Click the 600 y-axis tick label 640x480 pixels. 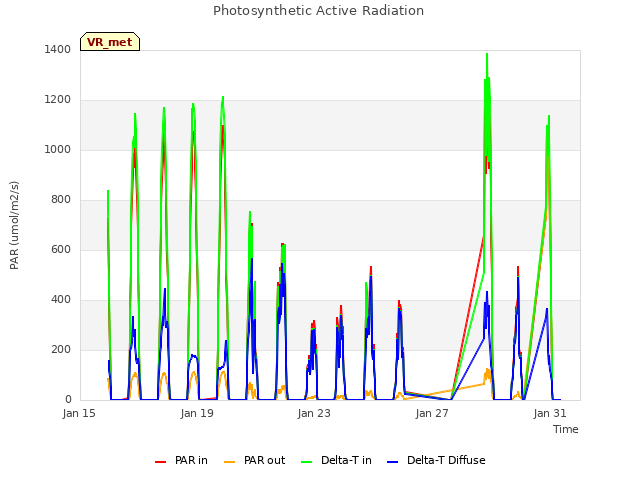[61, 249]
